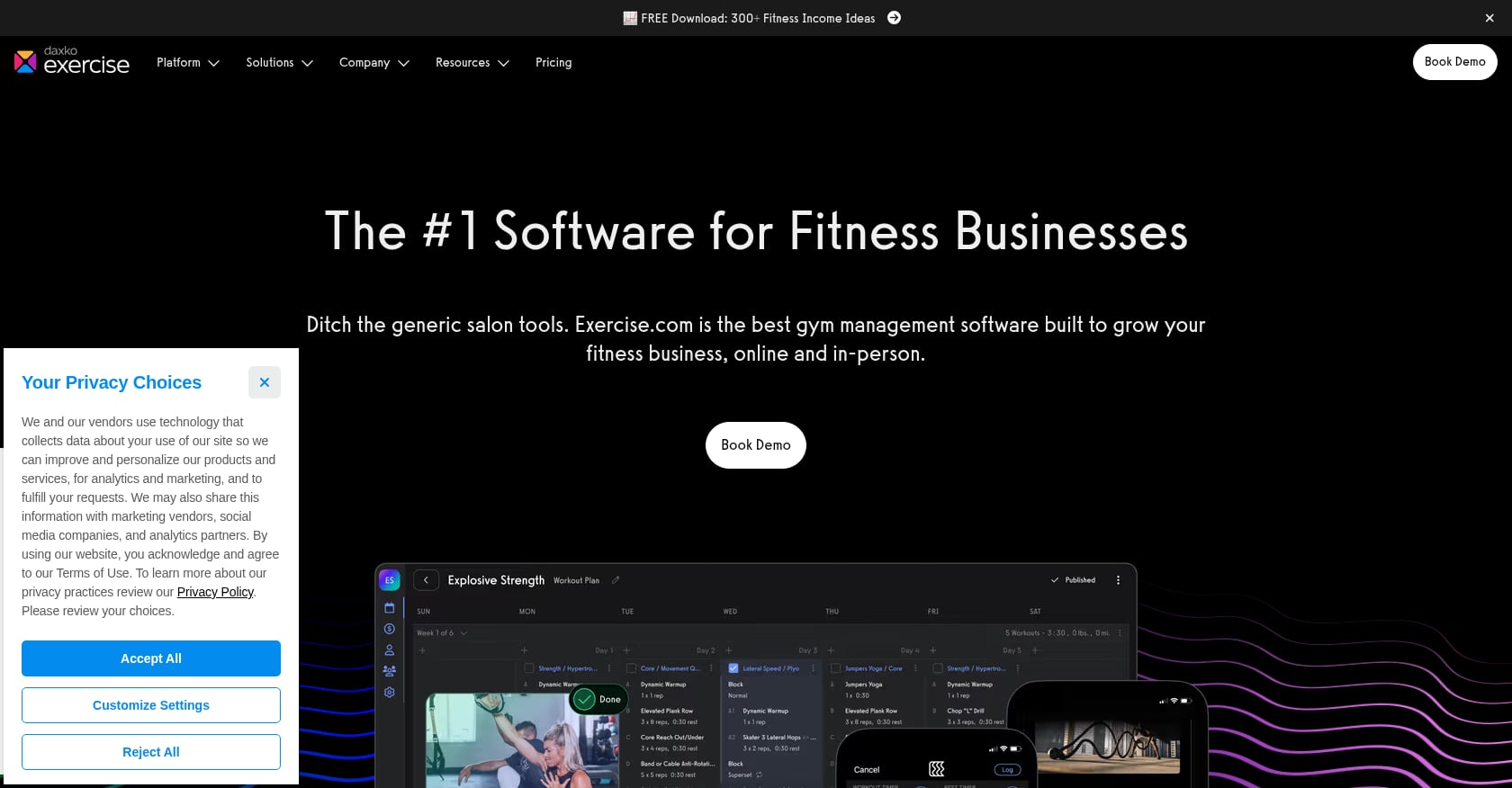
Task: Click the Daxko Exercise logo
Action: pyautogui.click(x=72, y=61)
